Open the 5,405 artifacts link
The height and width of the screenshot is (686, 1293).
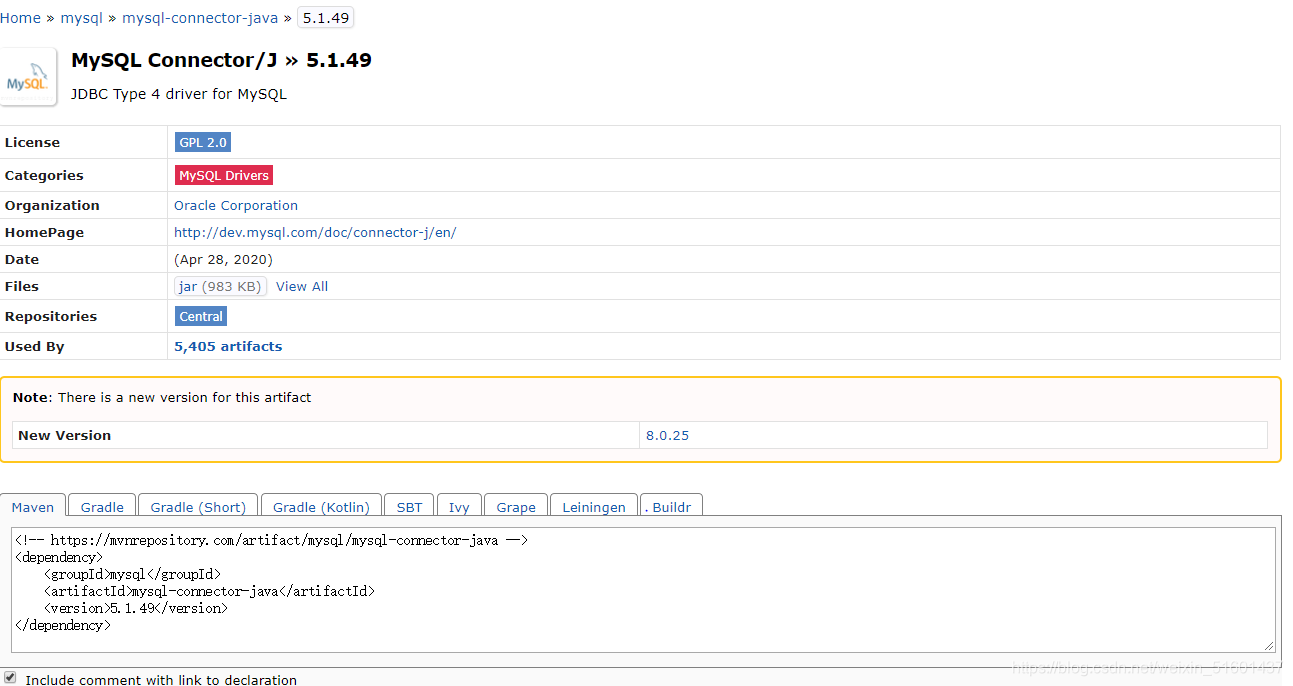(228, 346)
